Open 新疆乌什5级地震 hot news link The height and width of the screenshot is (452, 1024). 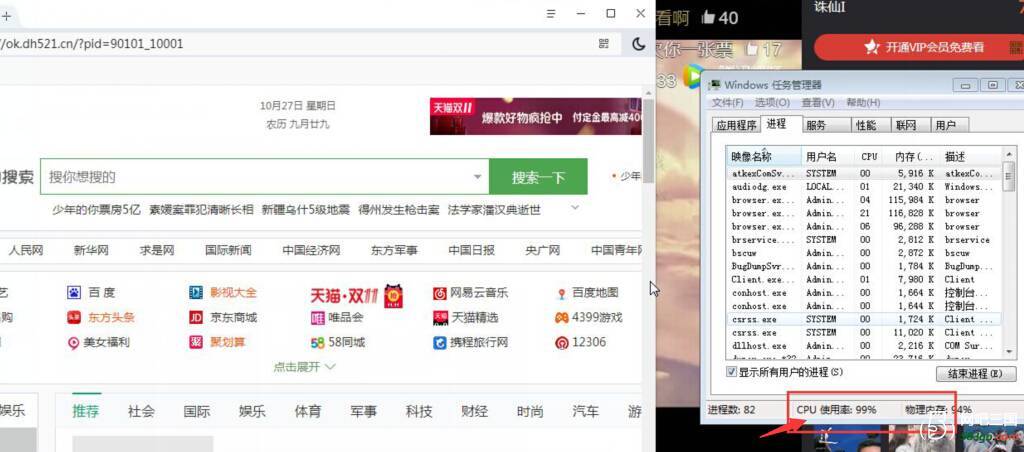coord(306,210)
